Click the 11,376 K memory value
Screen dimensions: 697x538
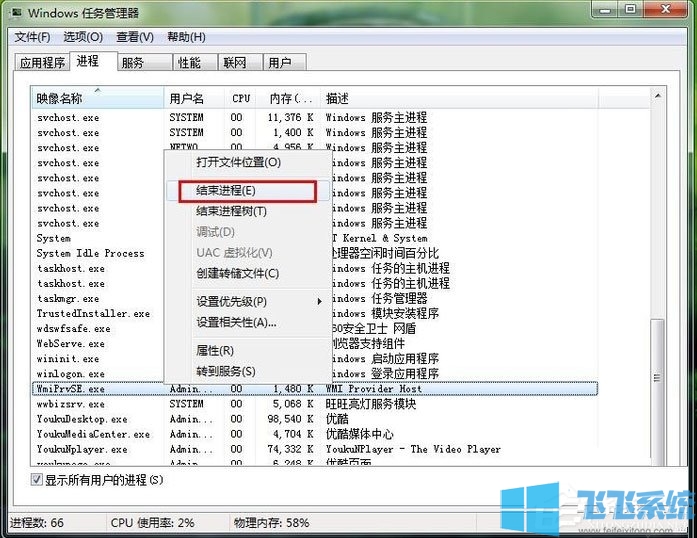[290, 118]
